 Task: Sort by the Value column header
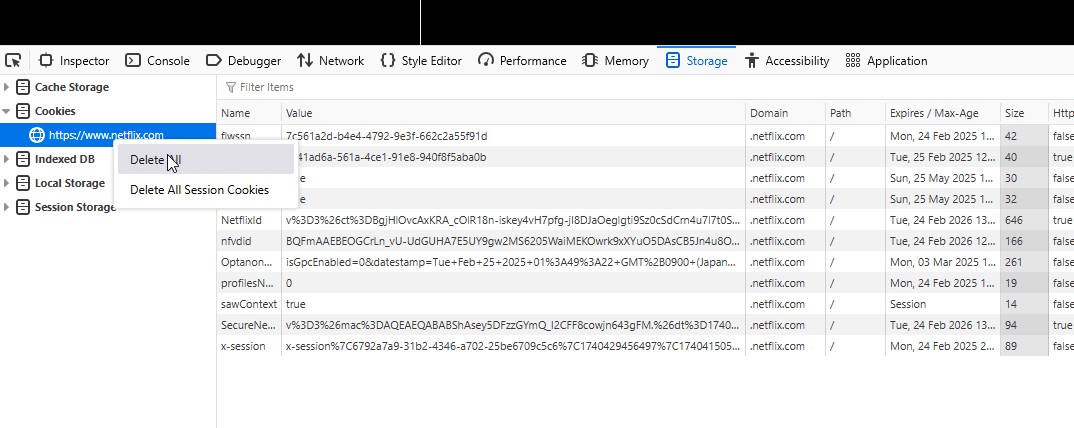click(x=514, y=113)
